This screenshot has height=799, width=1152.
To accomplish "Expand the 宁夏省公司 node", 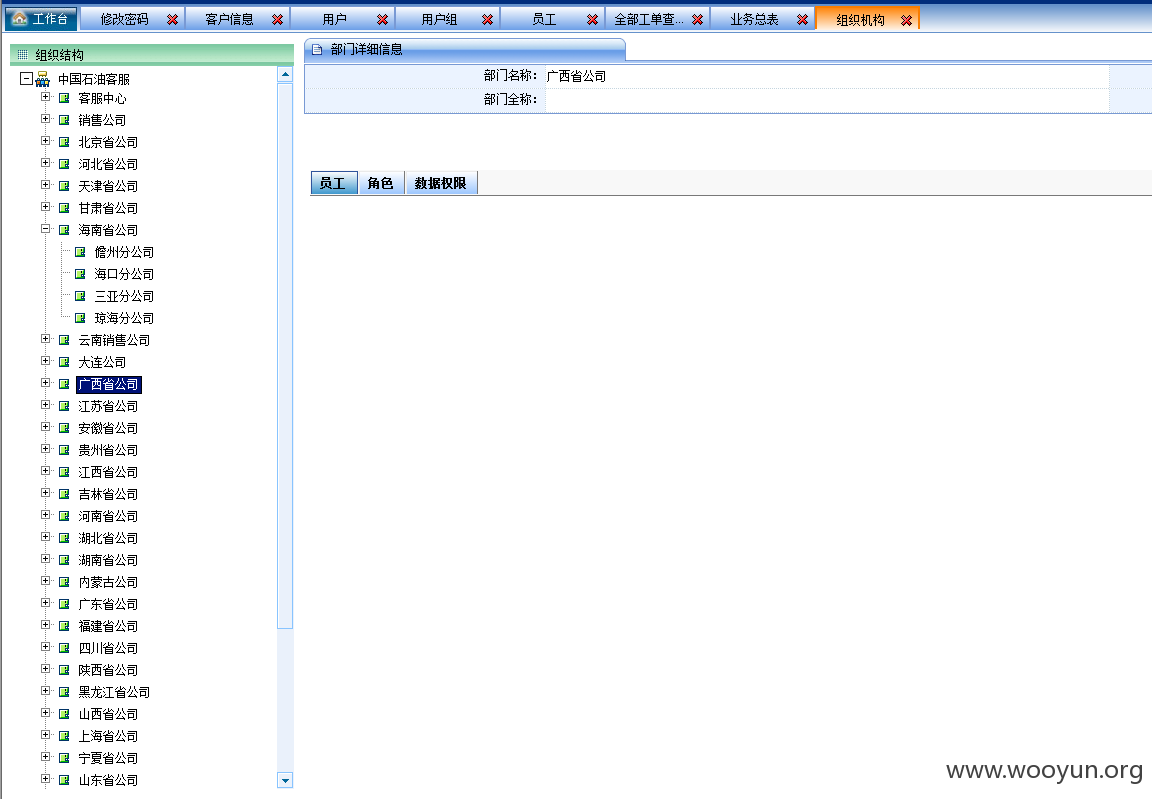I will pos(46,757).
